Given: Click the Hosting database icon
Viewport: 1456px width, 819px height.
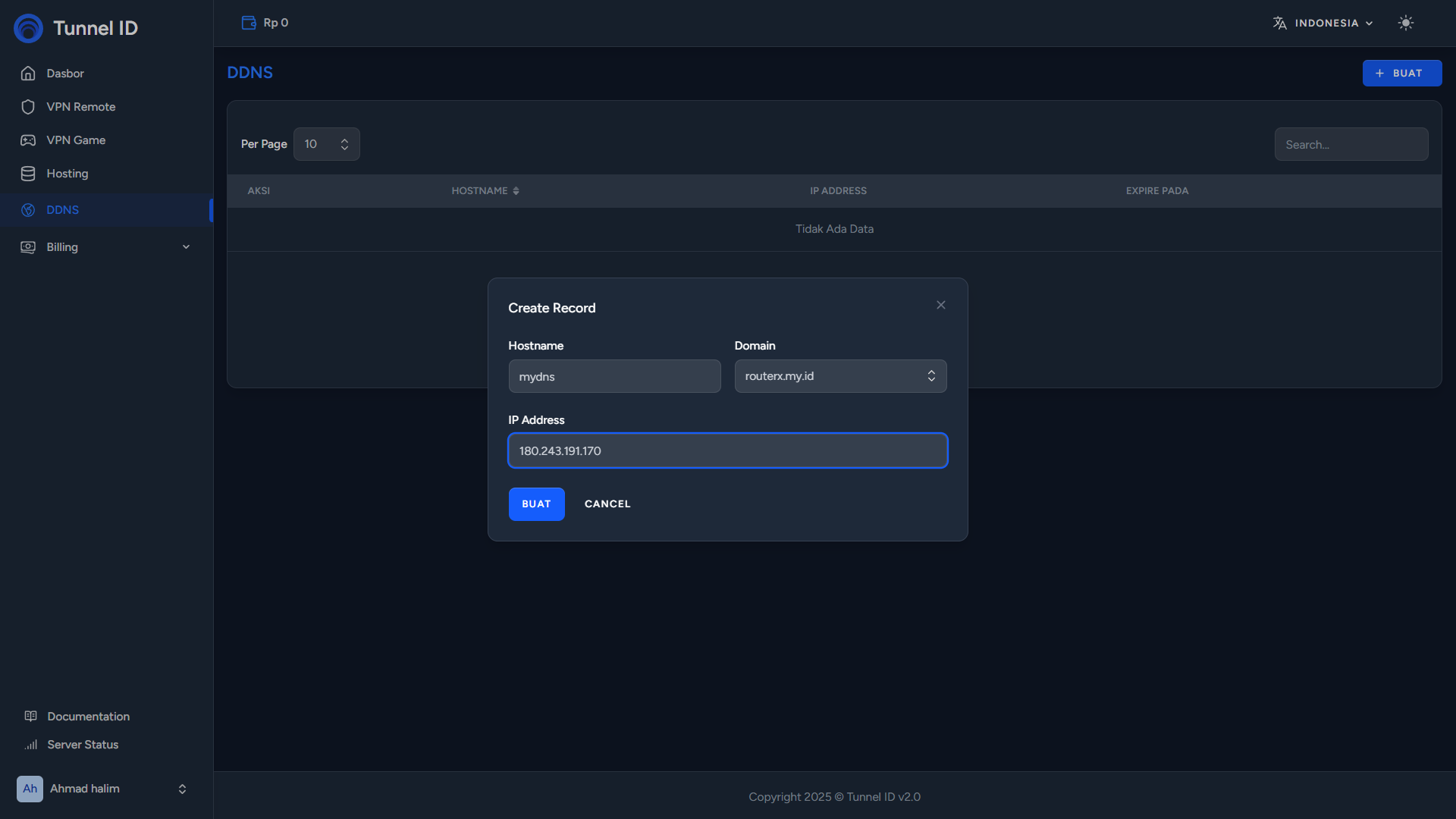Looking at the screenshot, I should (28, 174).
